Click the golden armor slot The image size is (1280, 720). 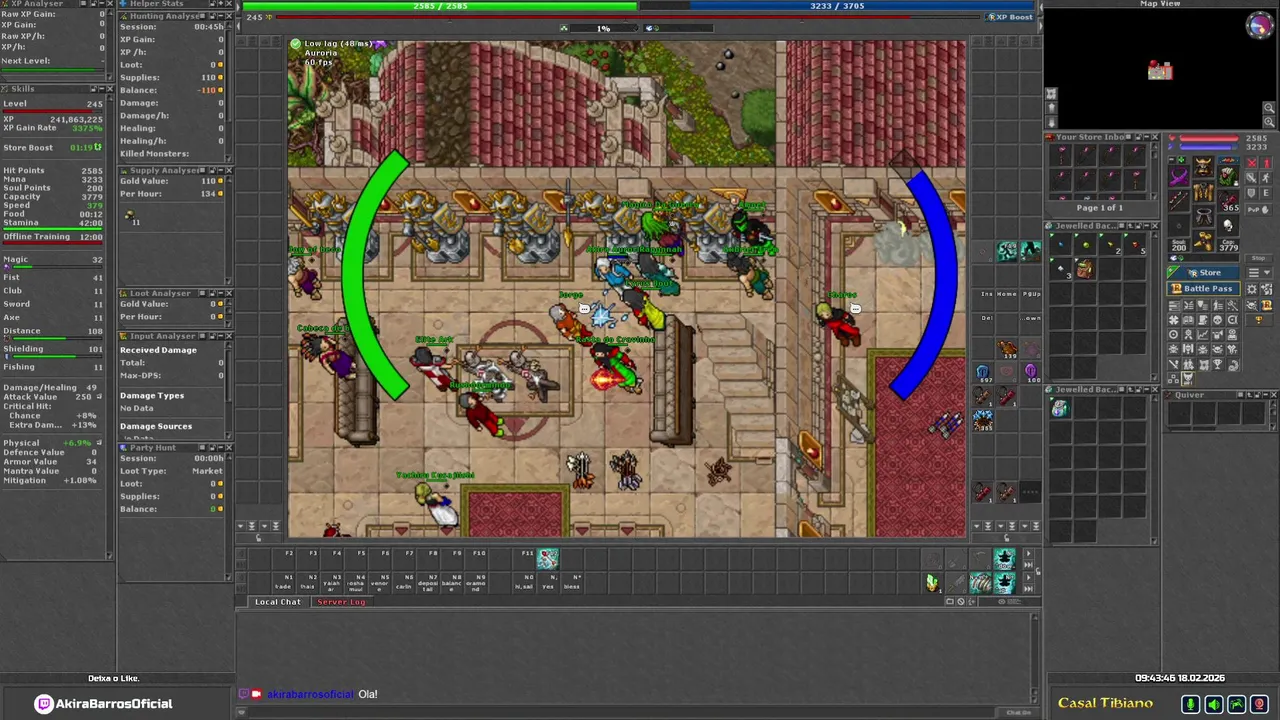[x=1204, y=192]
